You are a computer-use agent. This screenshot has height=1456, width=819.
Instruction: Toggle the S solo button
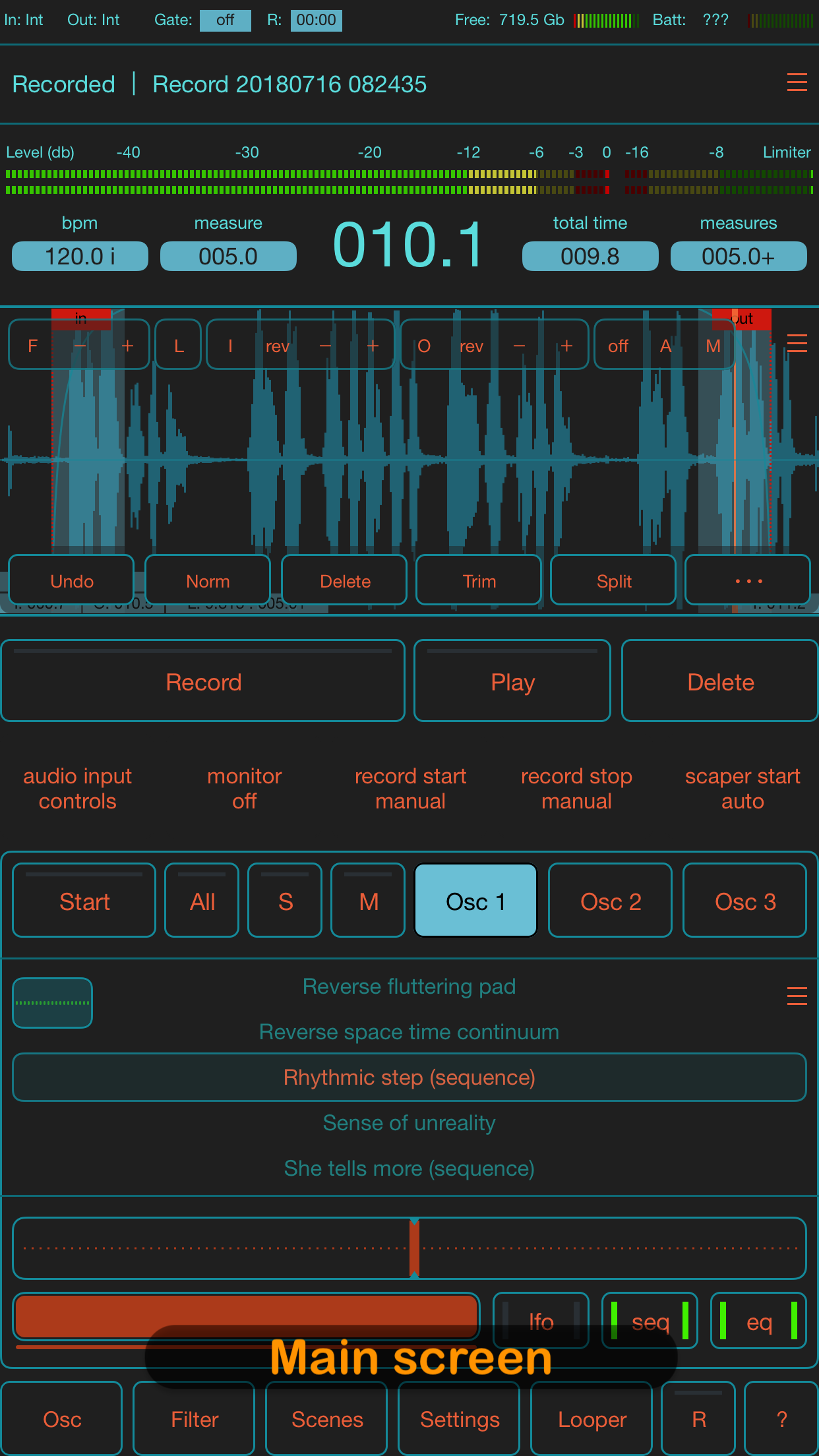(285, 901)
